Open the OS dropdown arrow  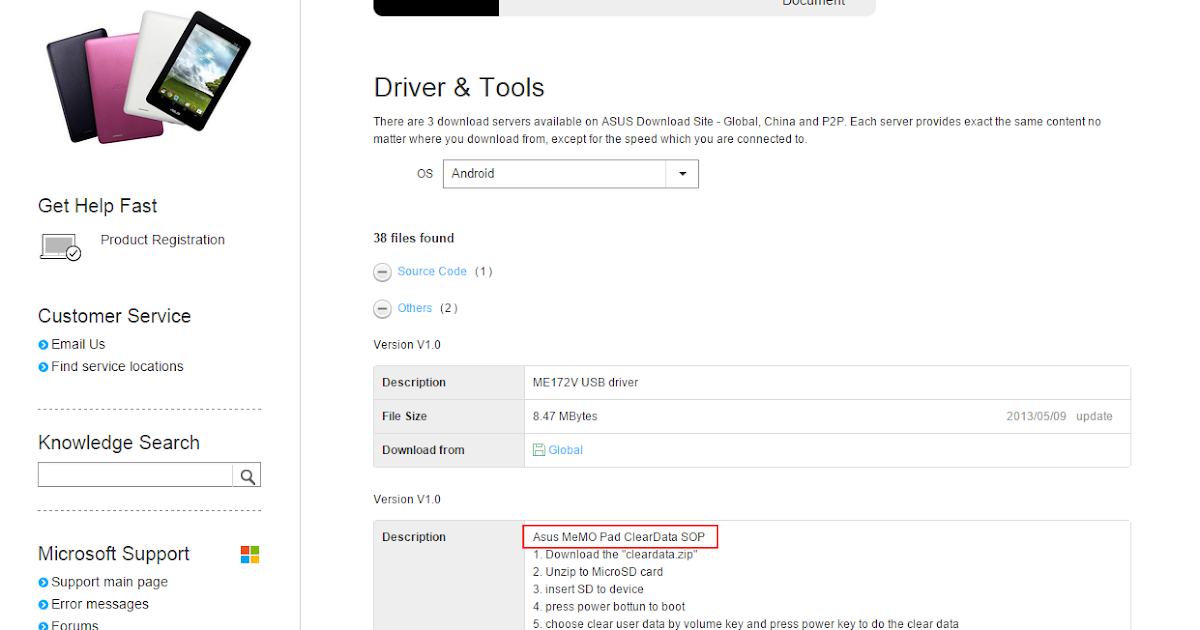coord(682,174)
